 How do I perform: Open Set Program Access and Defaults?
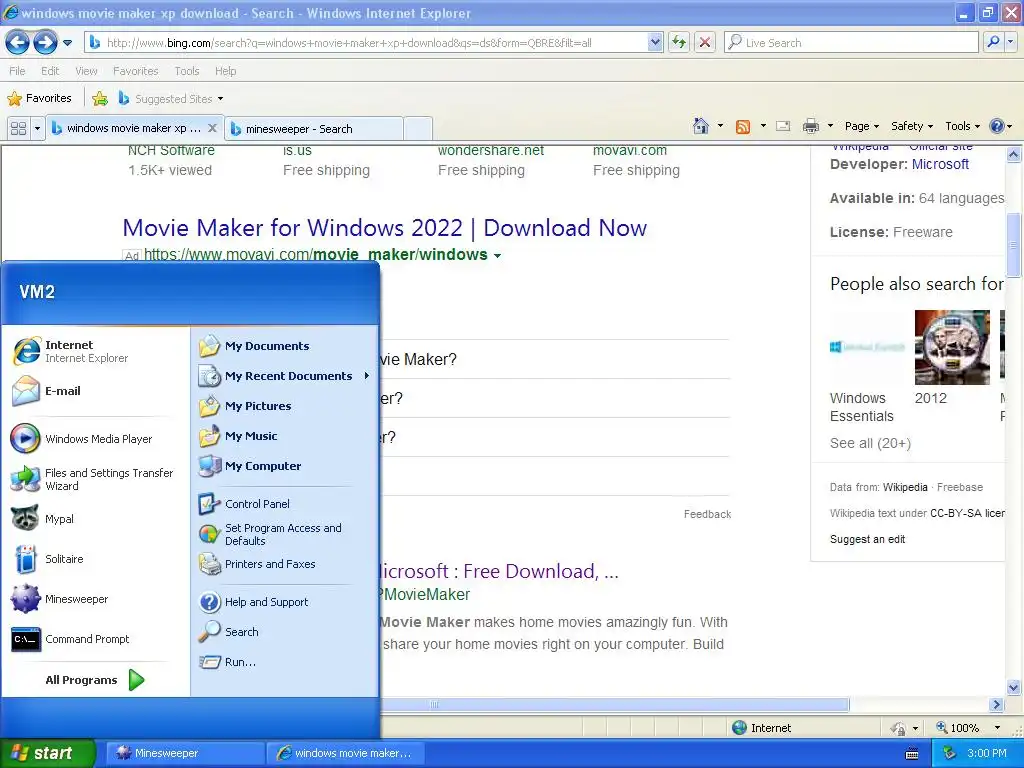click(x=285, y=534)
